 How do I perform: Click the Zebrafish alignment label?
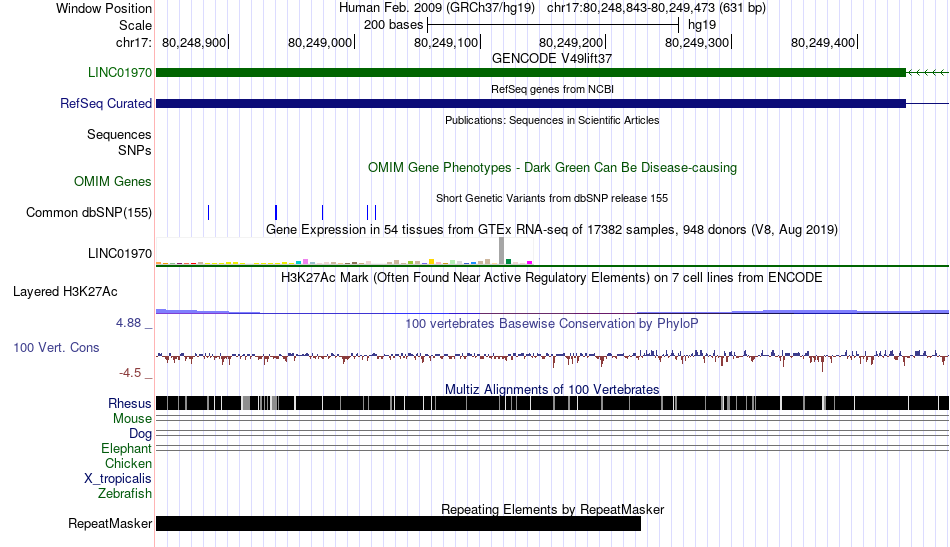[x=125, y=494]
